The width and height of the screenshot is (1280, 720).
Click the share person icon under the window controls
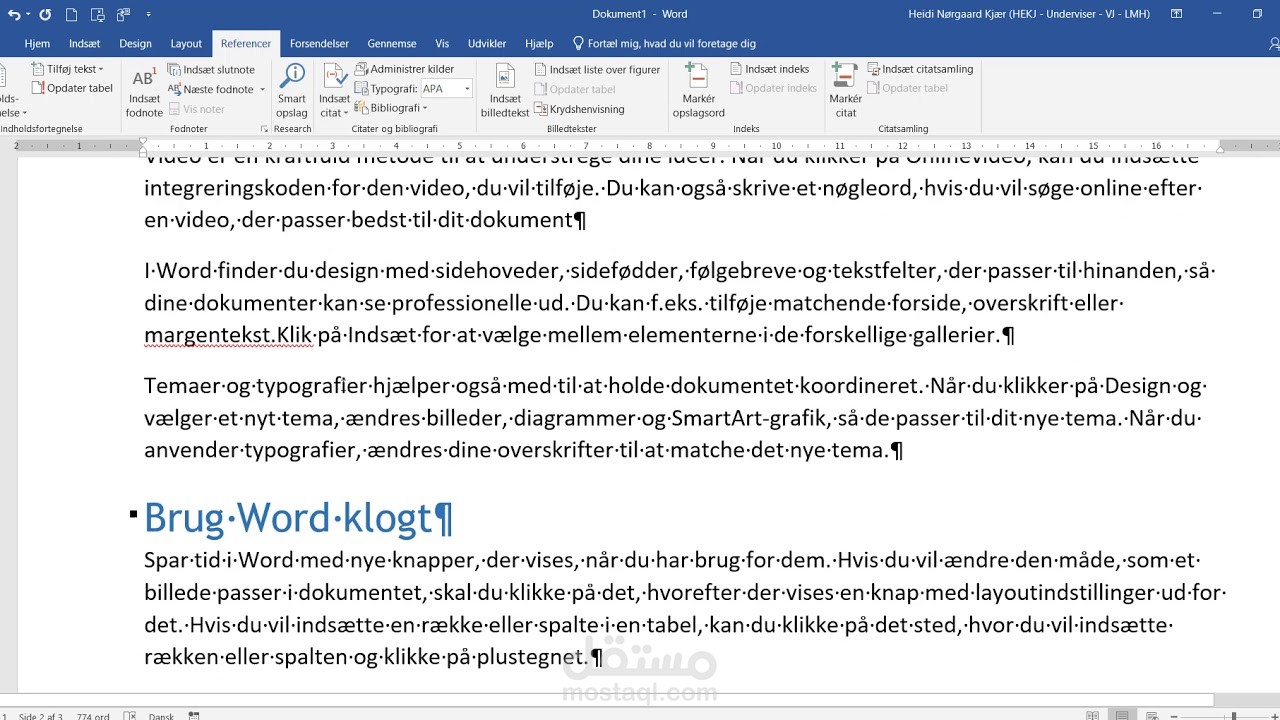[1274, 44]
